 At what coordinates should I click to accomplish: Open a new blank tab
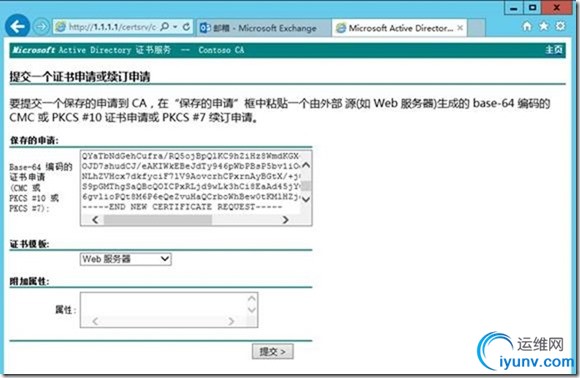[476, 28]
